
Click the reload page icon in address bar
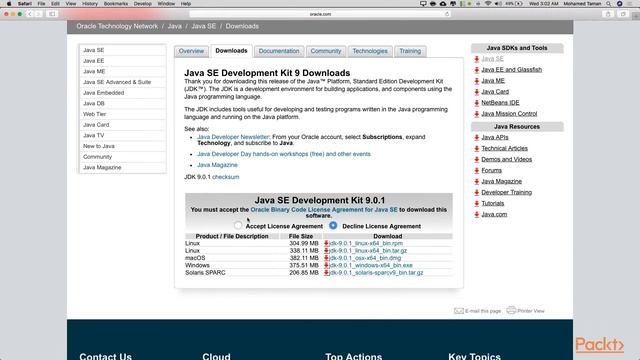click(x=447, y=14)
